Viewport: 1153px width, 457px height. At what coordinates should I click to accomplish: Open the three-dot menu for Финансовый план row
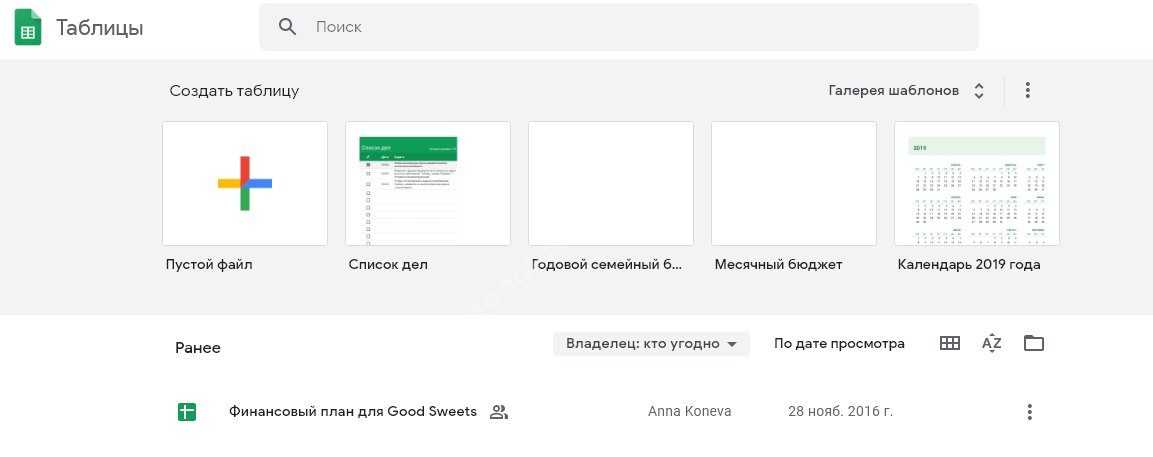pyautogui.click(x=1029, y=412)
